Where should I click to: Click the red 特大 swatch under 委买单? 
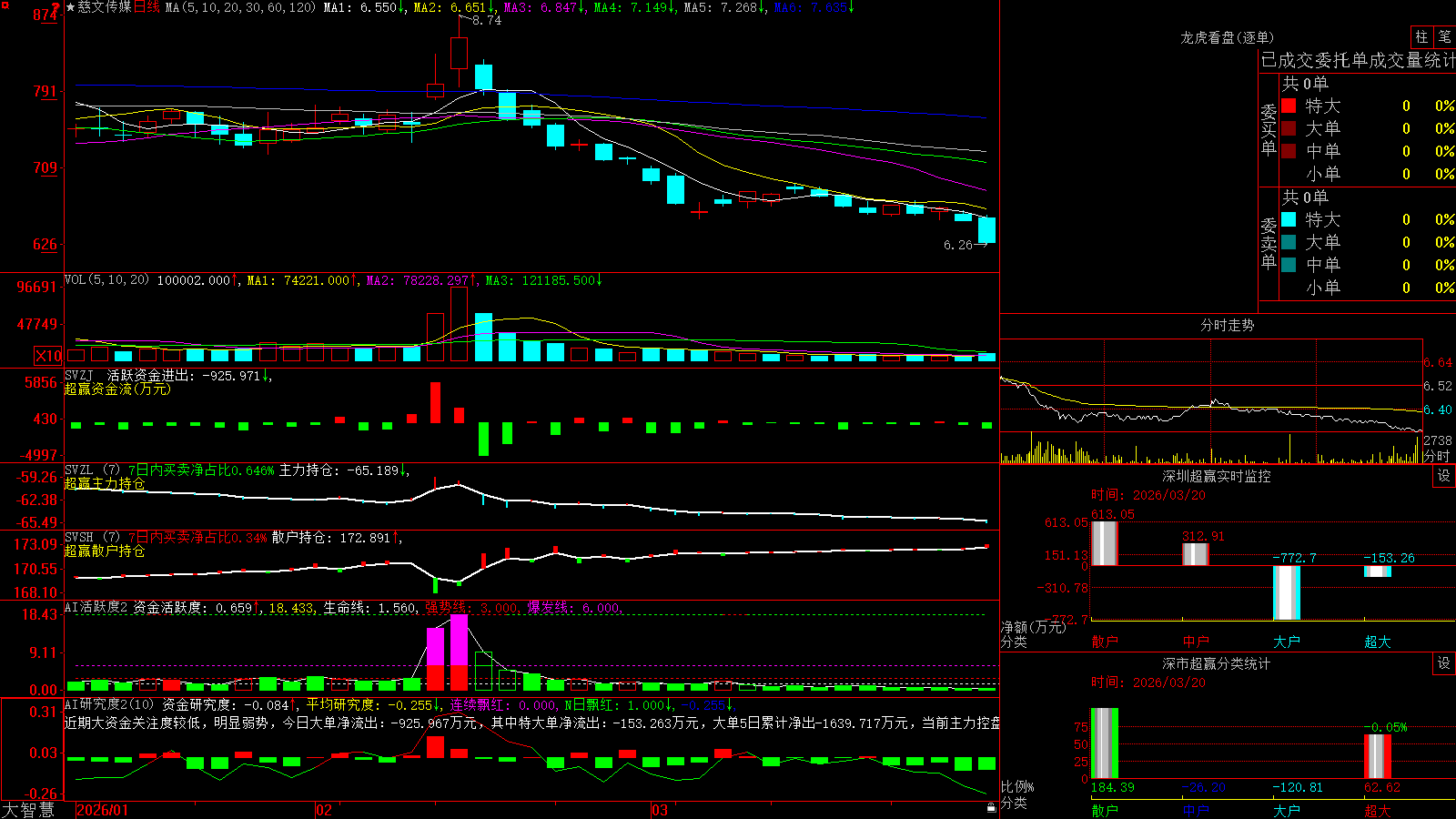1289,106
